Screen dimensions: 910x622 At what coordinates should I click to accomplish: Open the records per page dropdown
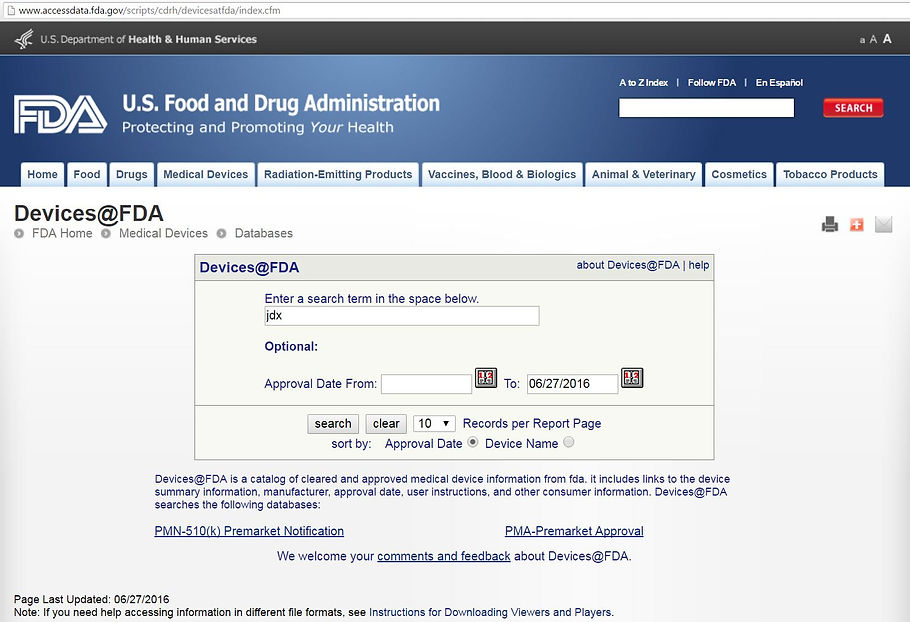tap(434, 424)
